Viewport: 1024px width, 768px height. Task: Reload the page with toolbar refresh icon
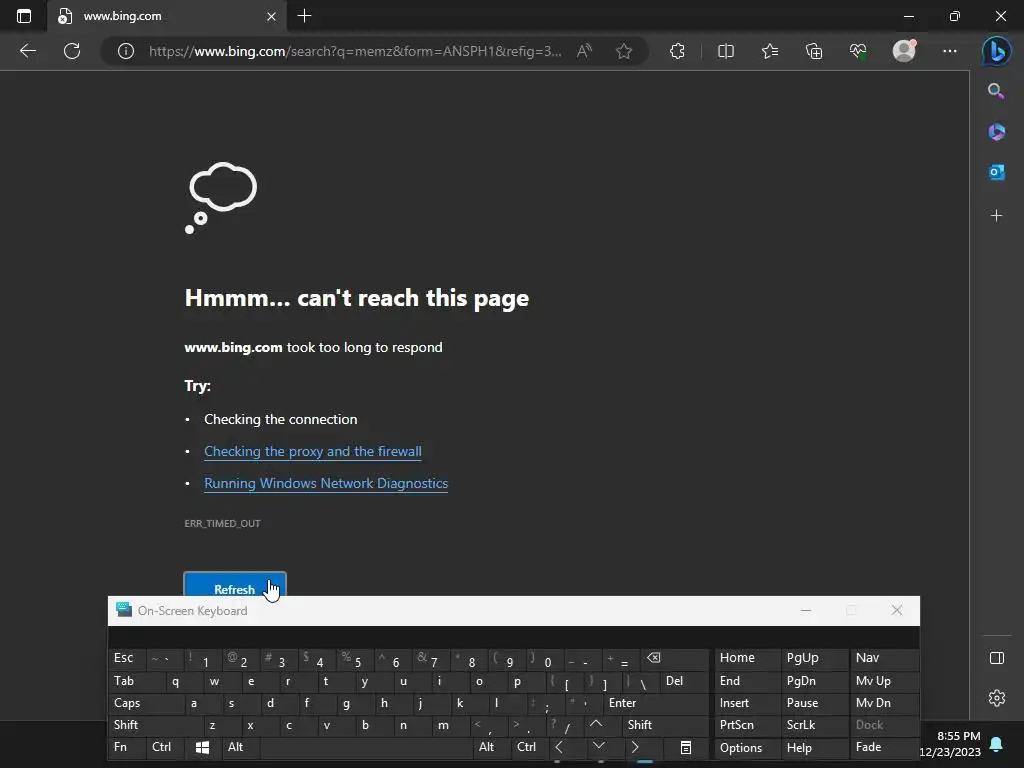(72, 51)
